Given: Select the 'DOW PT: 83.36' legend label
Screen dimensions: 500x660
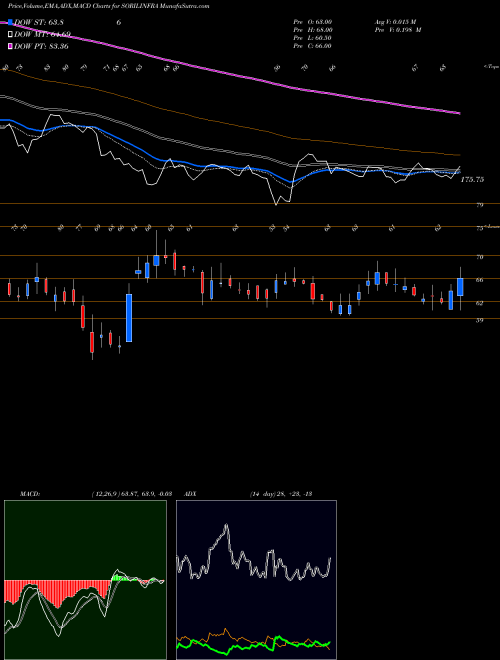Looking at the screenshot, I should pyautogui.click(x=41, y=46).
